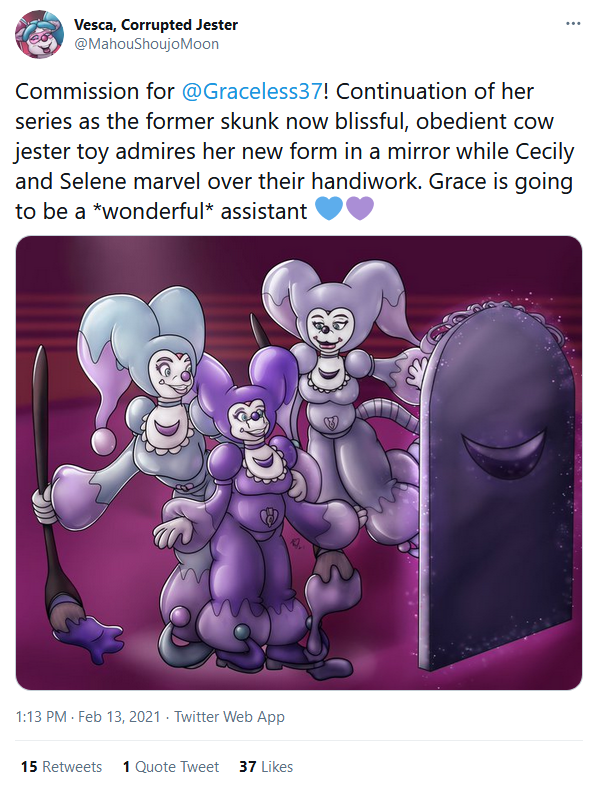Click the tweet text mentioning Cecily and Selene
The image size is (598, 789).
[294, 151]
